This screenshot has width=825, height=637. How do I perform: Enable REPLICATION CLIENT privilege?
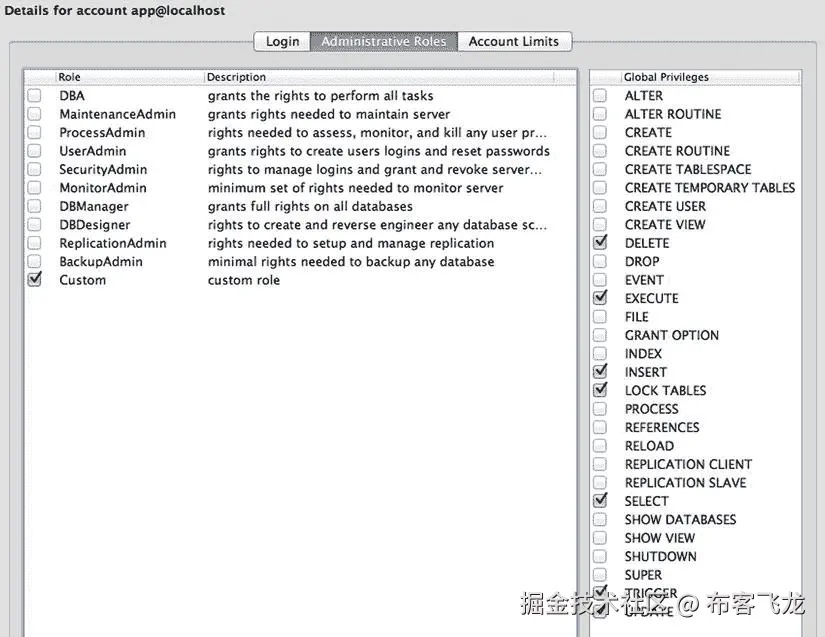tap(600, 464)
